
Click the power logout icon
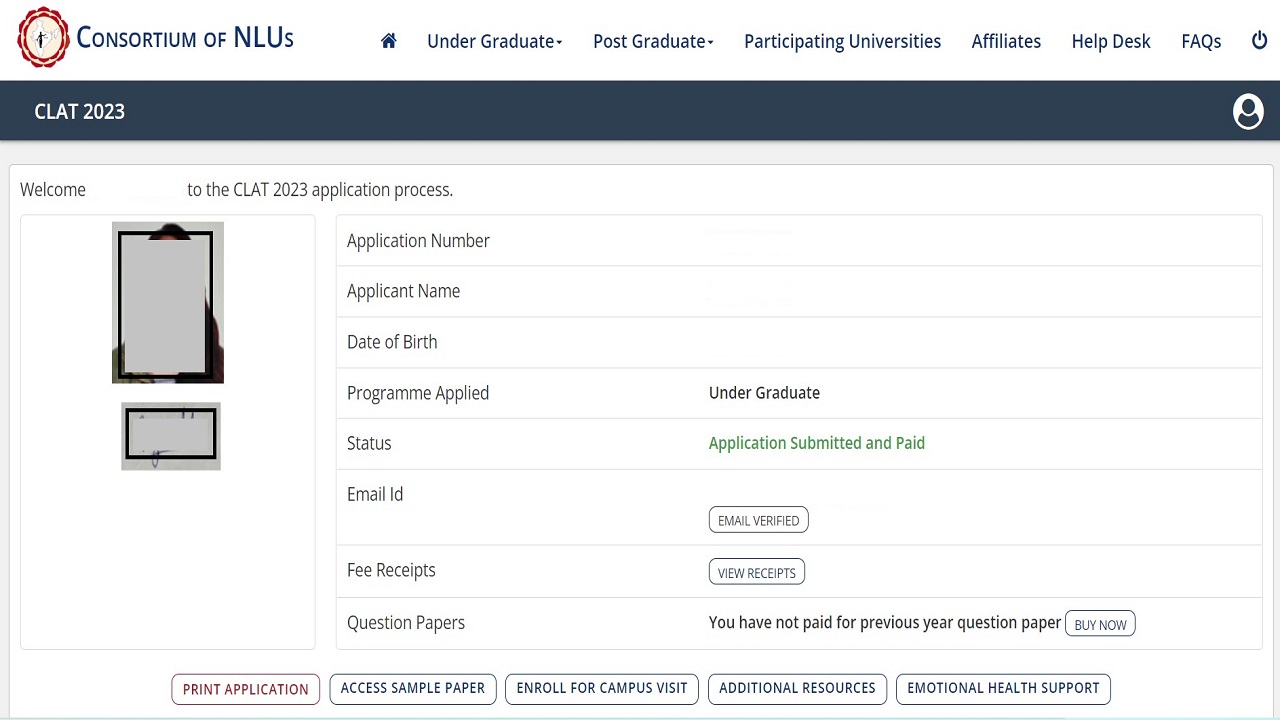coord(1259,41)
